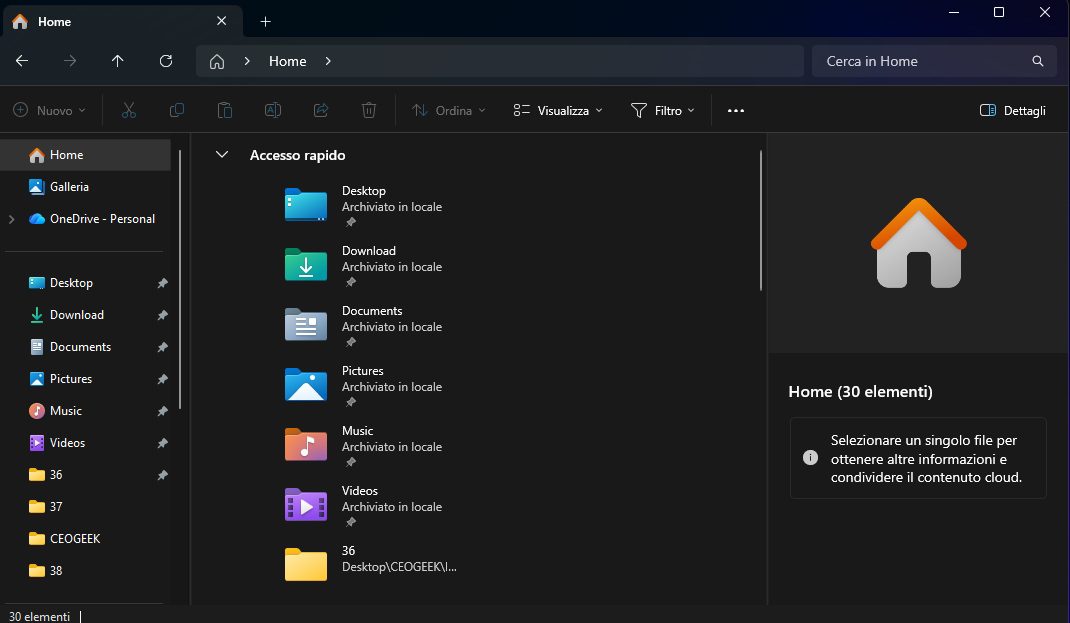This screenshot has height=623, width=1070.
Task: Toggle the Dettagli pane
Action: coord(1013,111)
